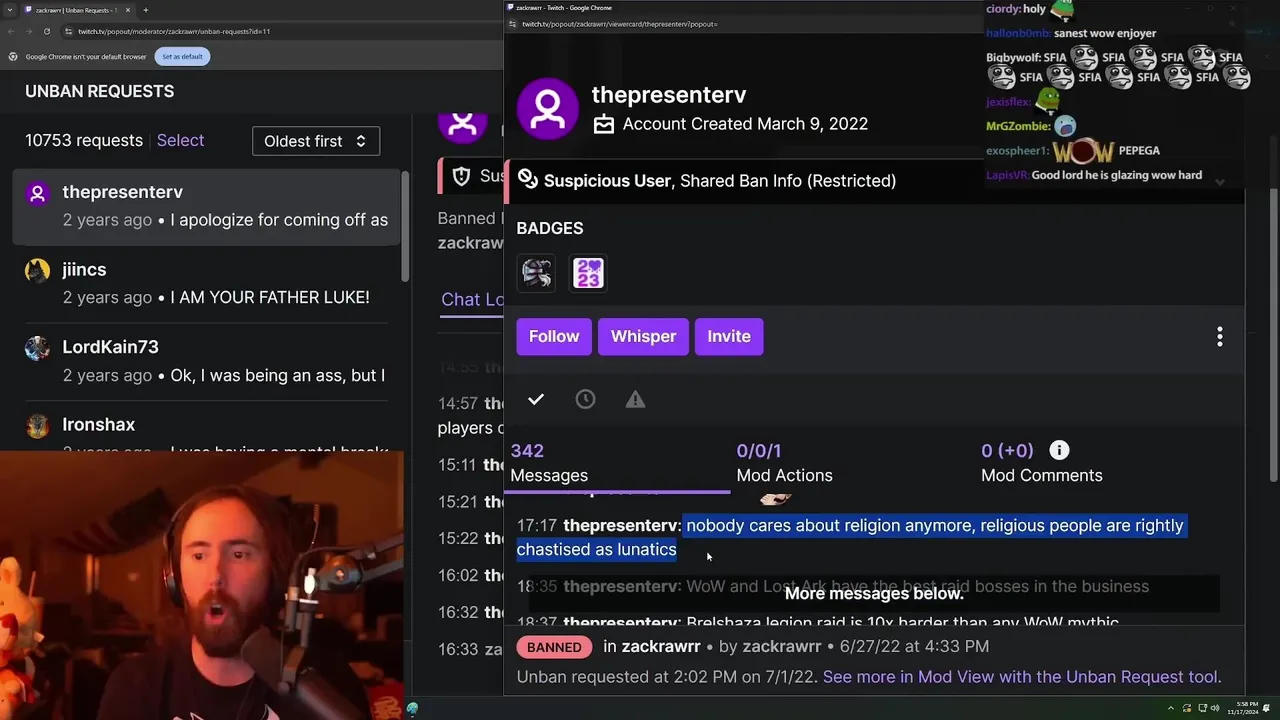Image resolution: width=1280 pixels, height=720 pixels.
Task: Click the More messages below banner
Action: (x=874, y=594)
